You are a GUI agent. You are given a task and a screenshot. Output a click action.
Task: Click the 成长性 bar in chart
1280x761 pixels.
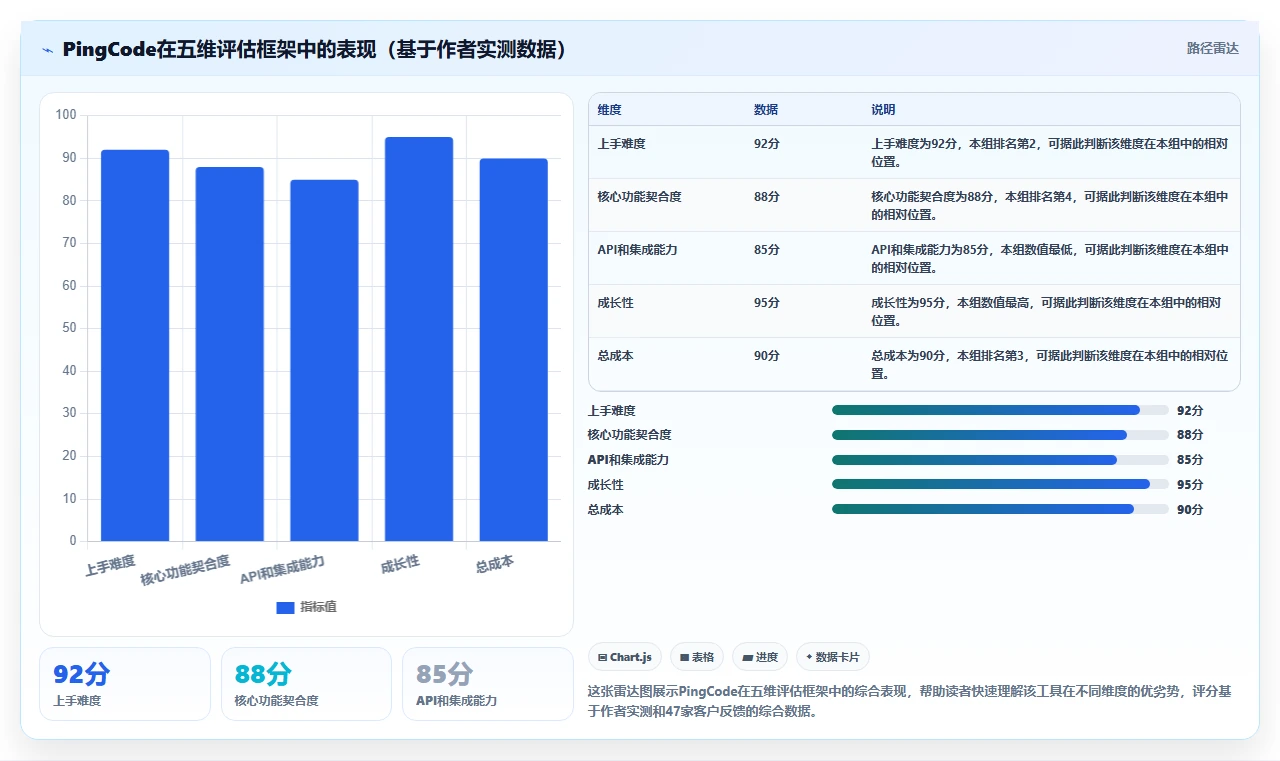click(x=419, y=339)
